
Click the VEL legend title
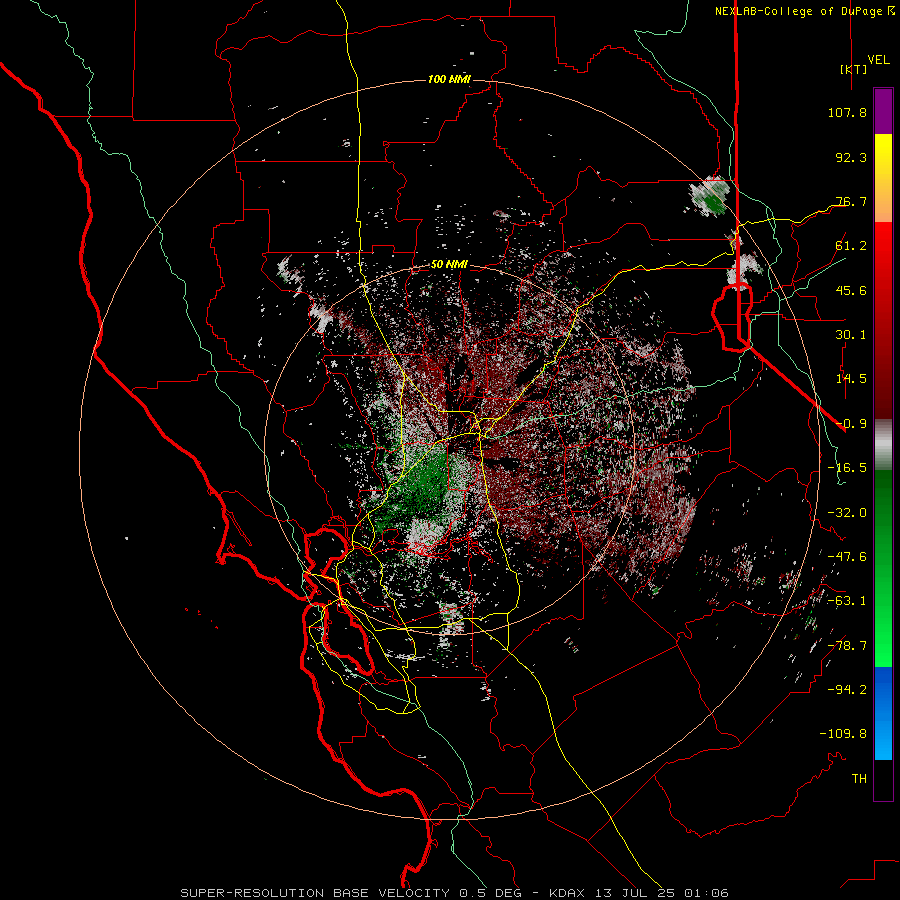click(x=879, y=59)
